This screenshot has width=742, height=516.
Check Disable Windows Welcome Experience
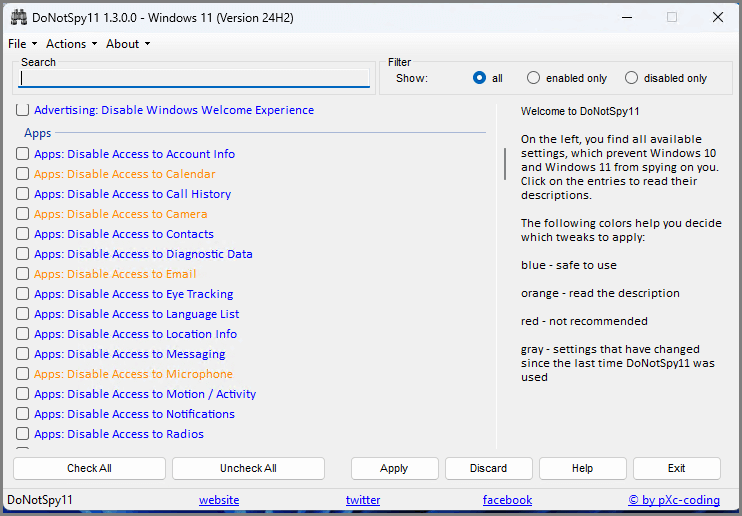tap(23, 110)
